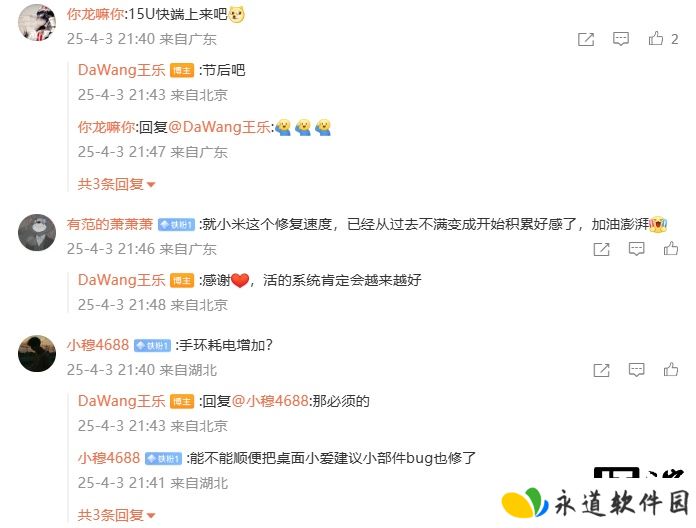
Task: Open DaWang王乐's profile from 节后吧 reply
Action: tap(121, 70)
